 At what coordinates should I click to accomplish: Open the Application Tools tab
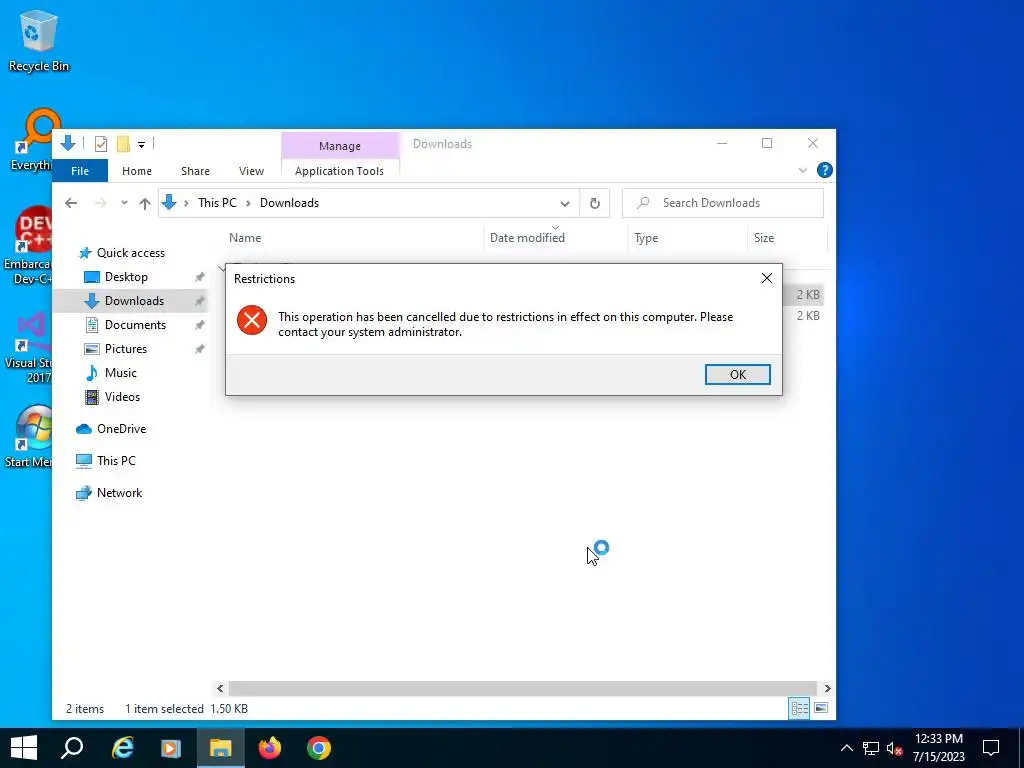click(339, 171)
